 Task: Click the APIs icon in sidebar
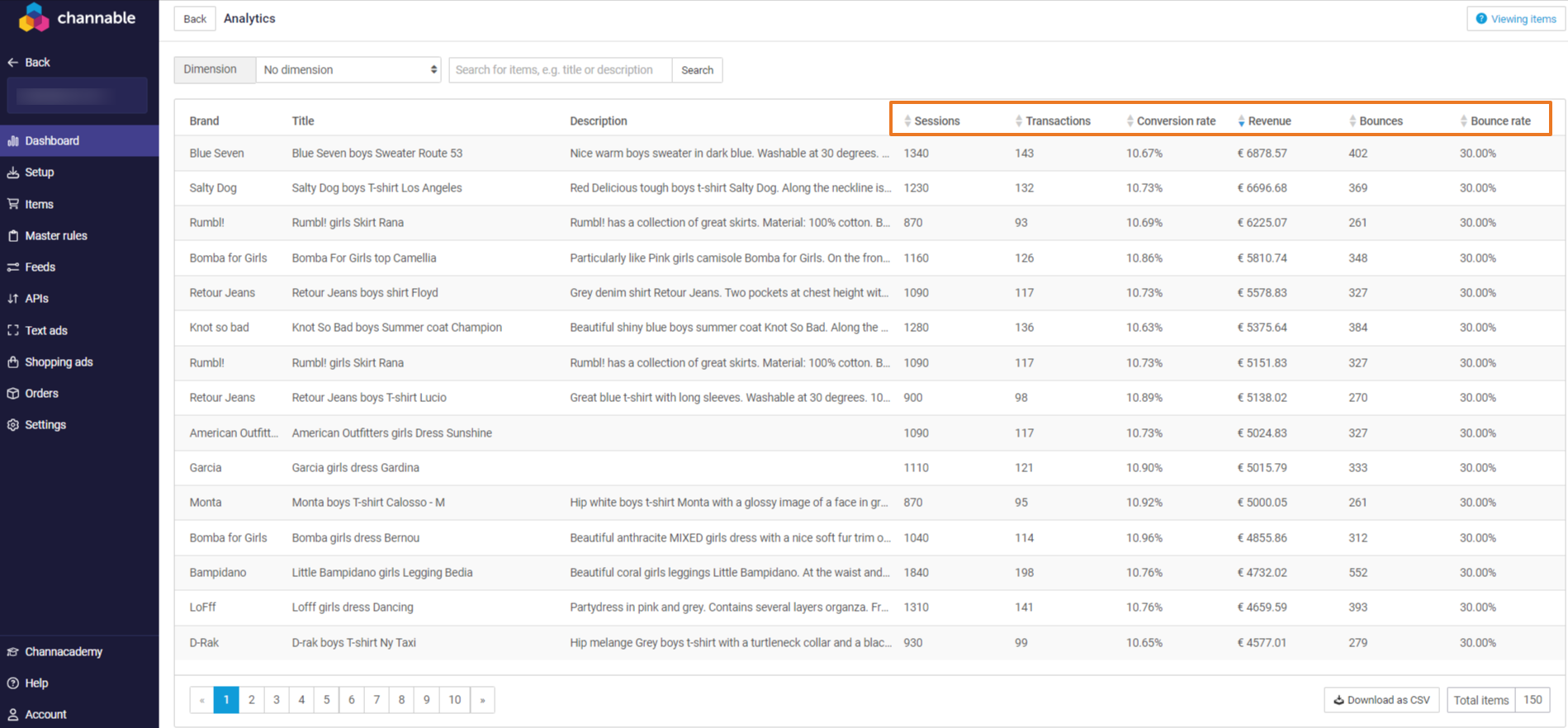click(13, 299)
